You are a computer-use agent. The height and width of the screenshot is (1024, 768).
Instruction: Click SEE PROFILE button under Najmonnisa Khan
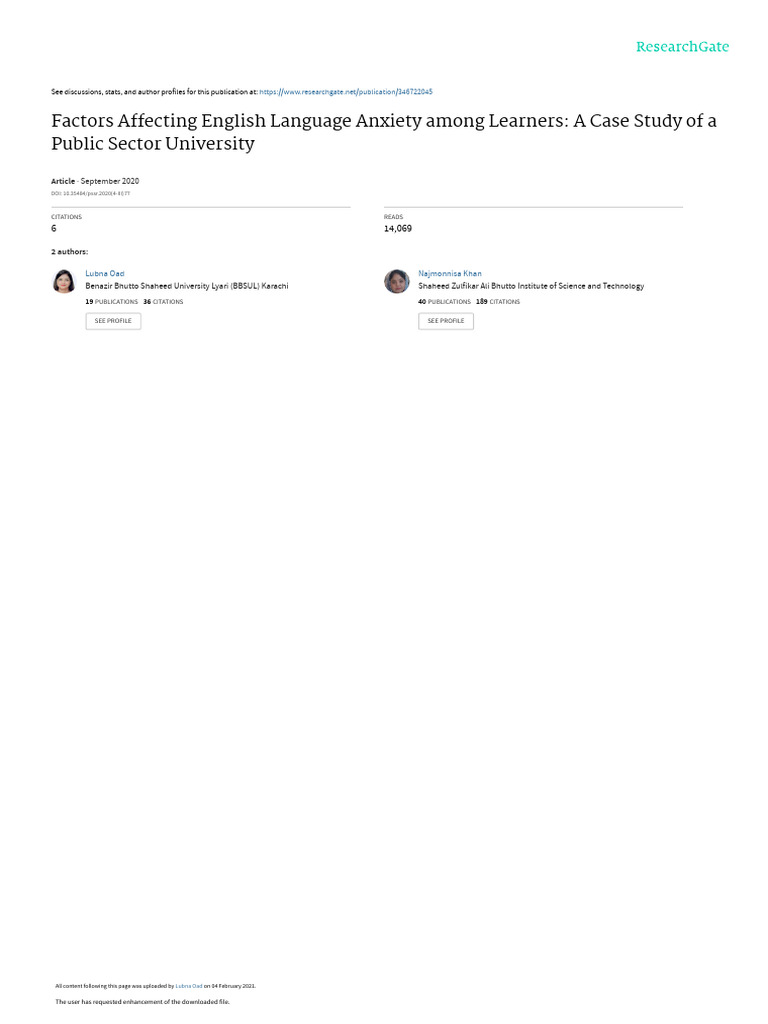point(446,321)
